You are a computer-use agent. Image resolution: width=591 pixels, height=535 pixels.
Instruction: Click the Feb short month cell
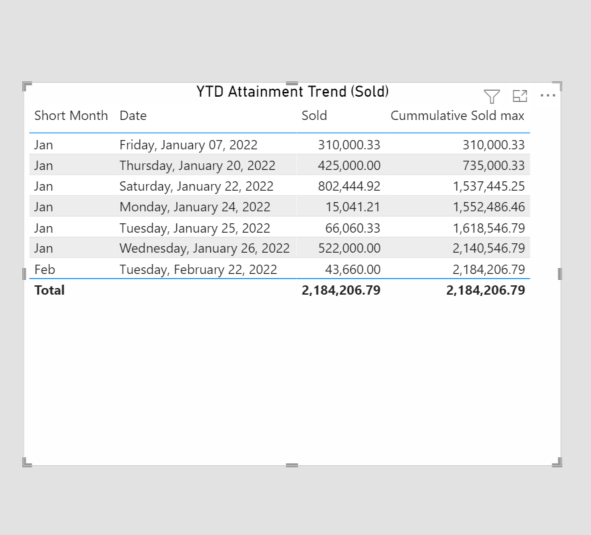[44, 270]
